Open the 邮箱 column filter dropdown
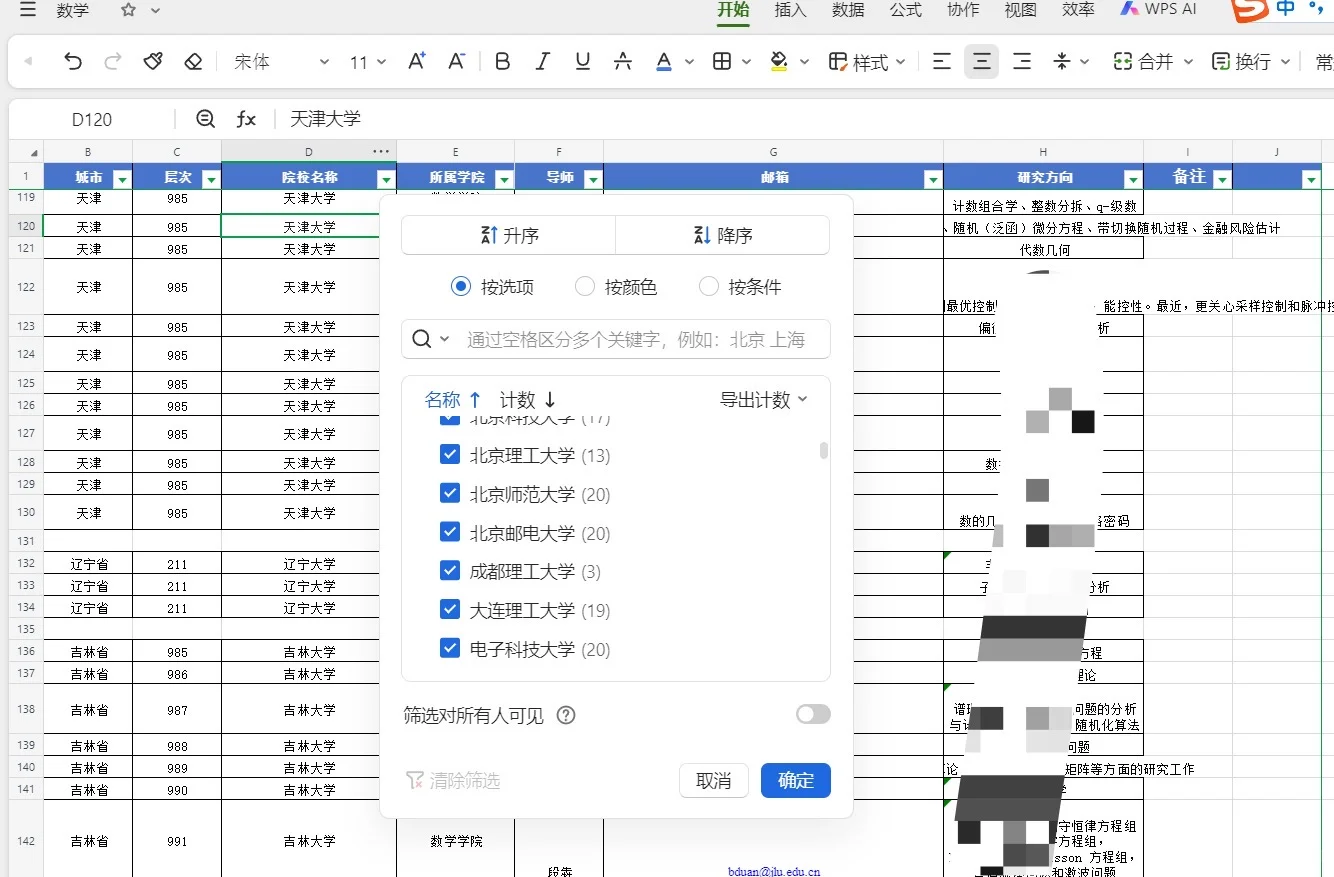1334x877 pixels. 933,179
